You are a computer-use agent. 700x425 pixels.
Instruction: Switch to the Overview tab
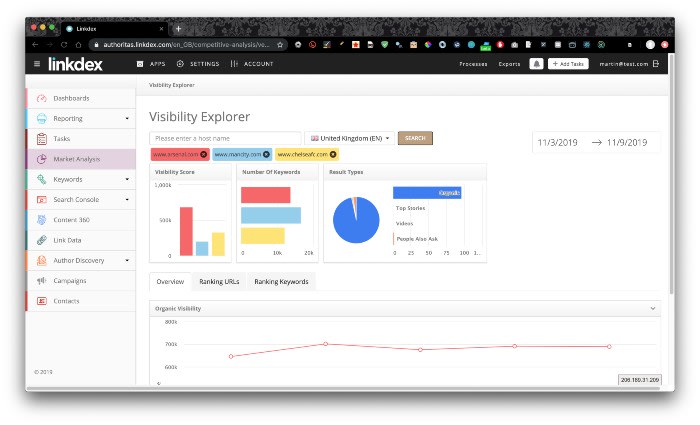click(x=170, y=282)
